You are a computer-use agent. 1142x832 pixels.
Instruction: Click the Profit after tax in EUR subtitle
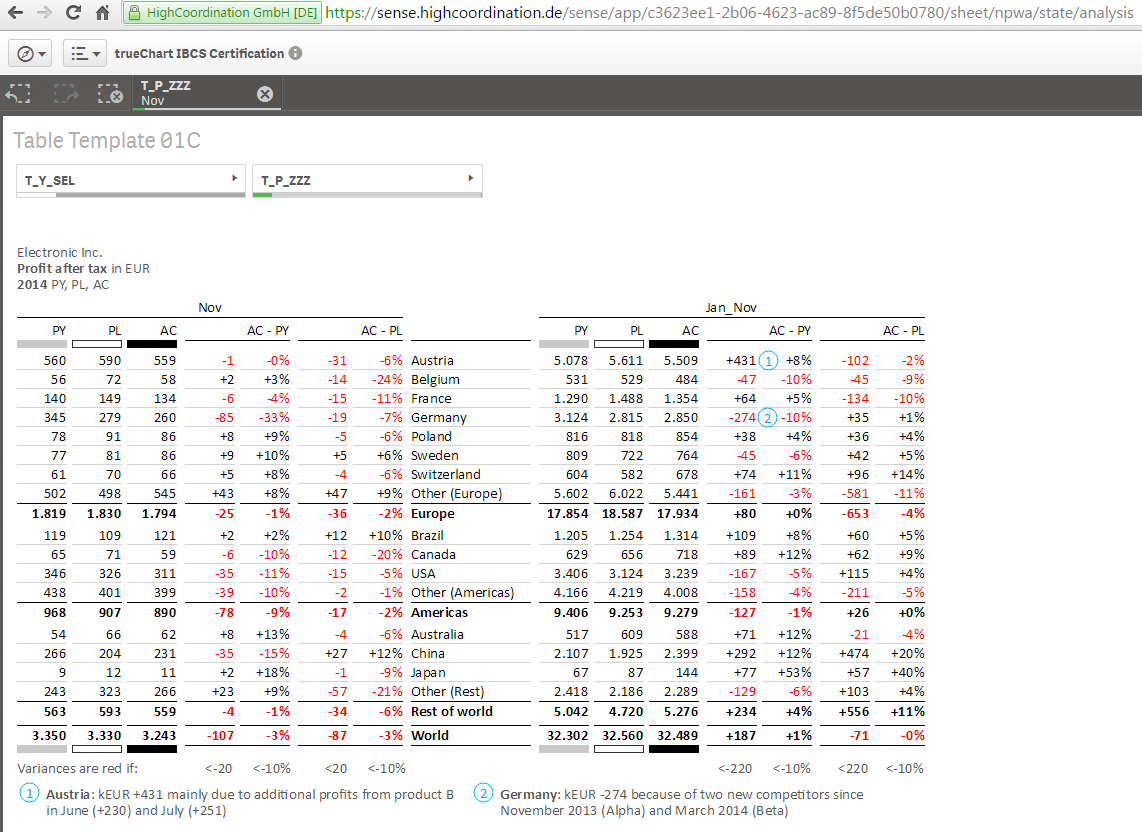pyautogui.click(x=83, y=269)
